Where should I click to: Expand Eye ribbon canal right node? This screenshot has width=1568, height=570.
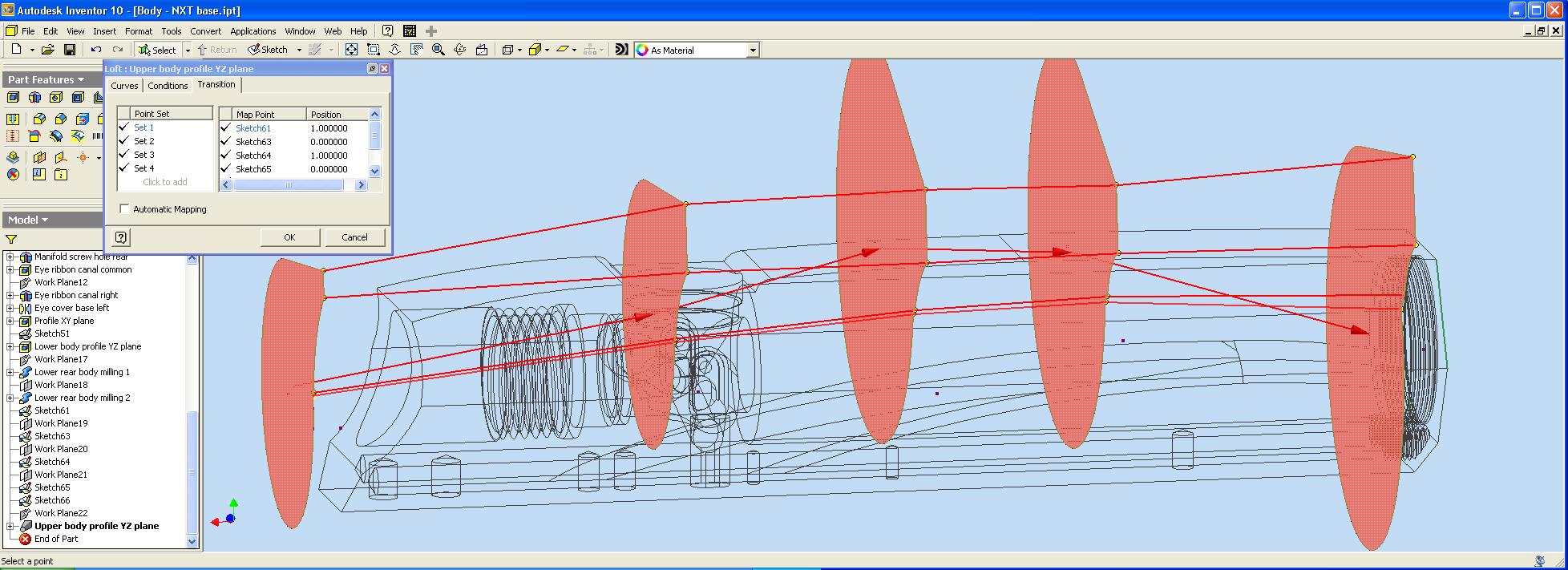coord(10,295)
